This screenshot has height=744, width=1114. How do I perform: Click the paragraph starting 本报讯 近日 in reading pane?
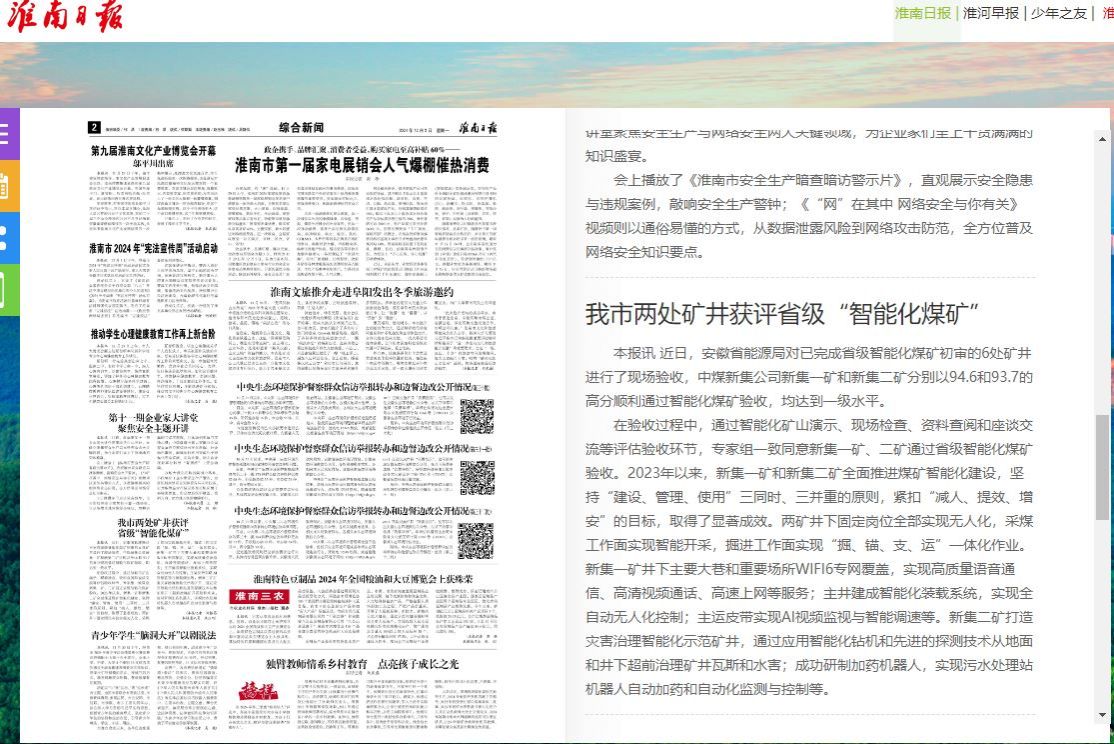click(809, 377)
